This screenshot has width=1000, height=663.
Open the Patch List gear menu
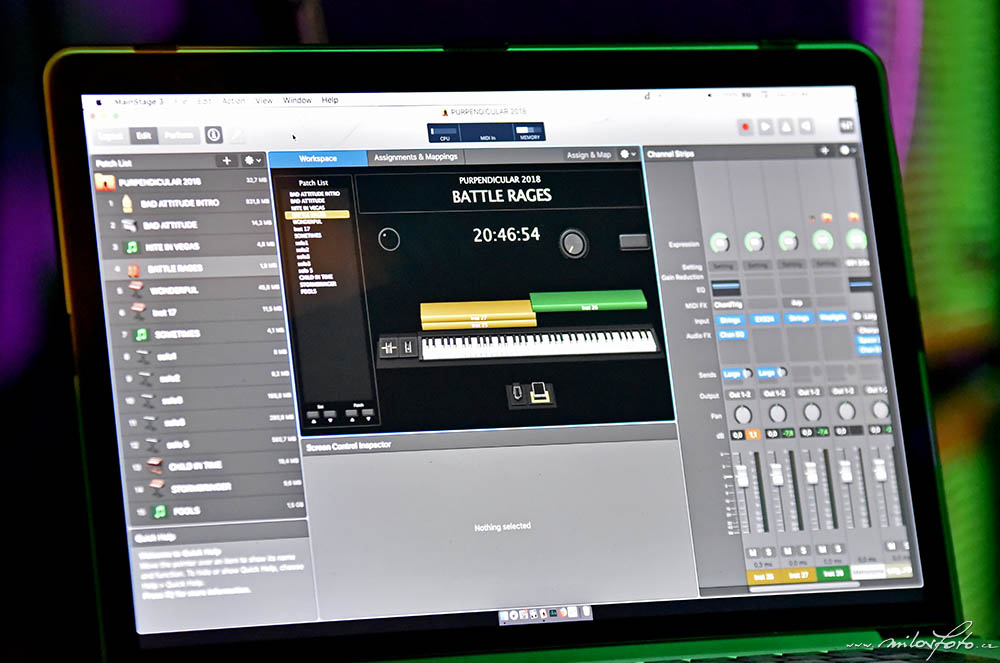[253, 160]
